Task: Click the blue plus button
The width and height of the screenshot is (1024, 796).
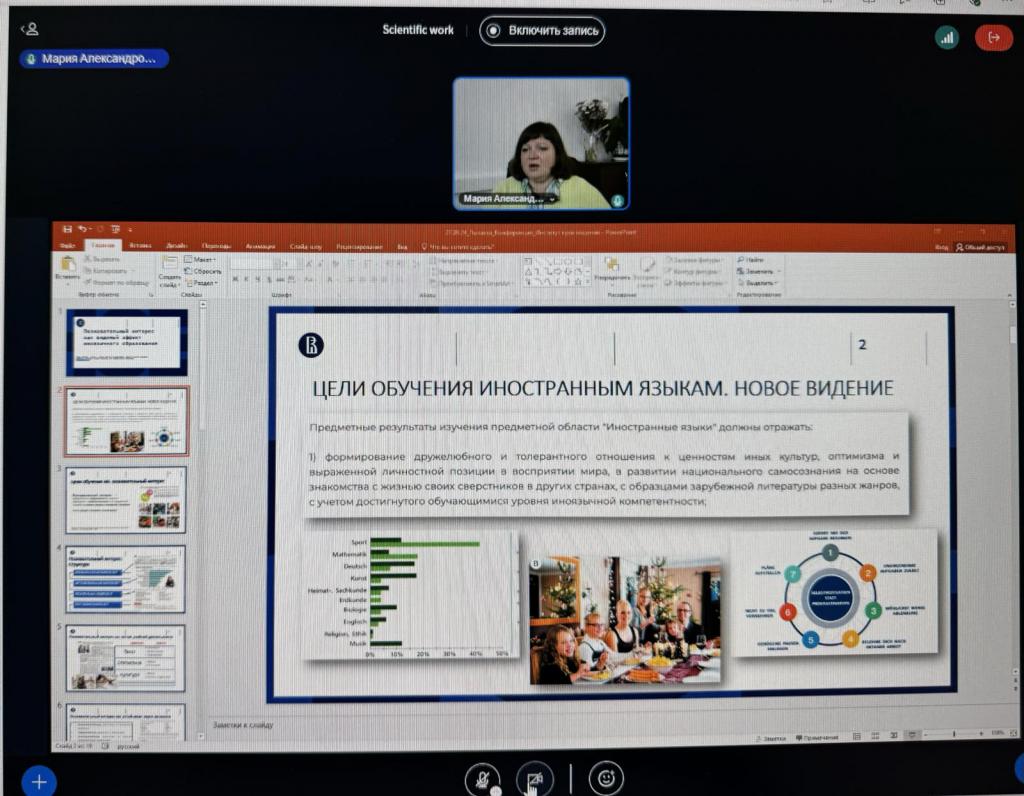Action: 39,781
